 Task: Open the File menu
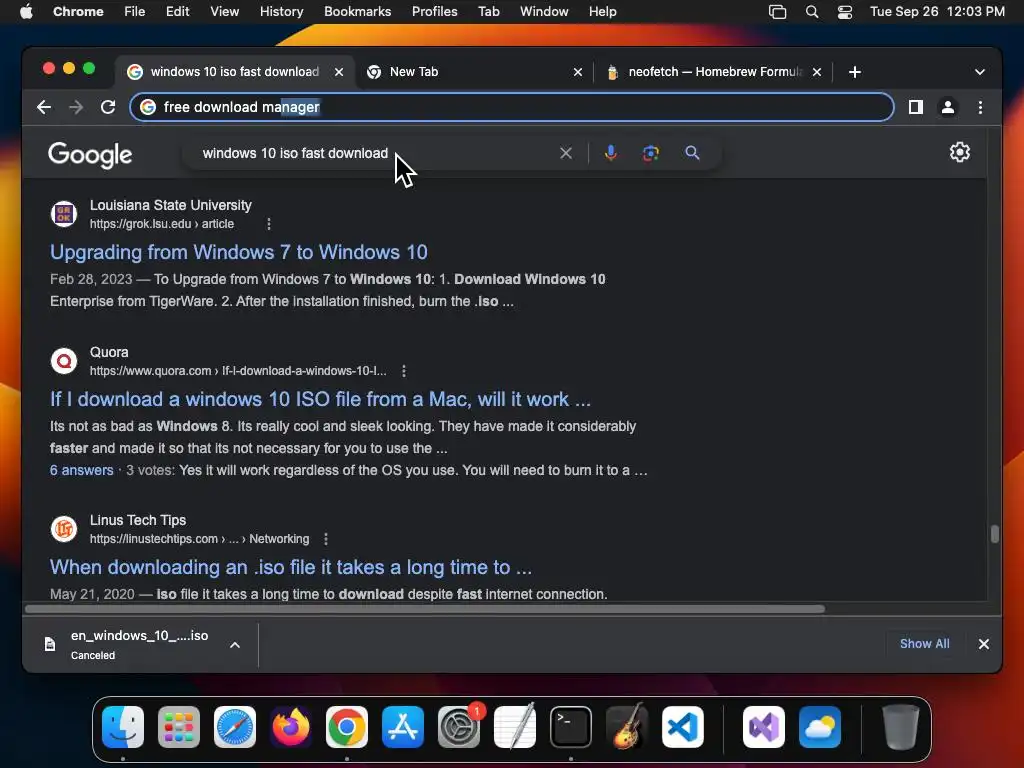pos(135,12)
